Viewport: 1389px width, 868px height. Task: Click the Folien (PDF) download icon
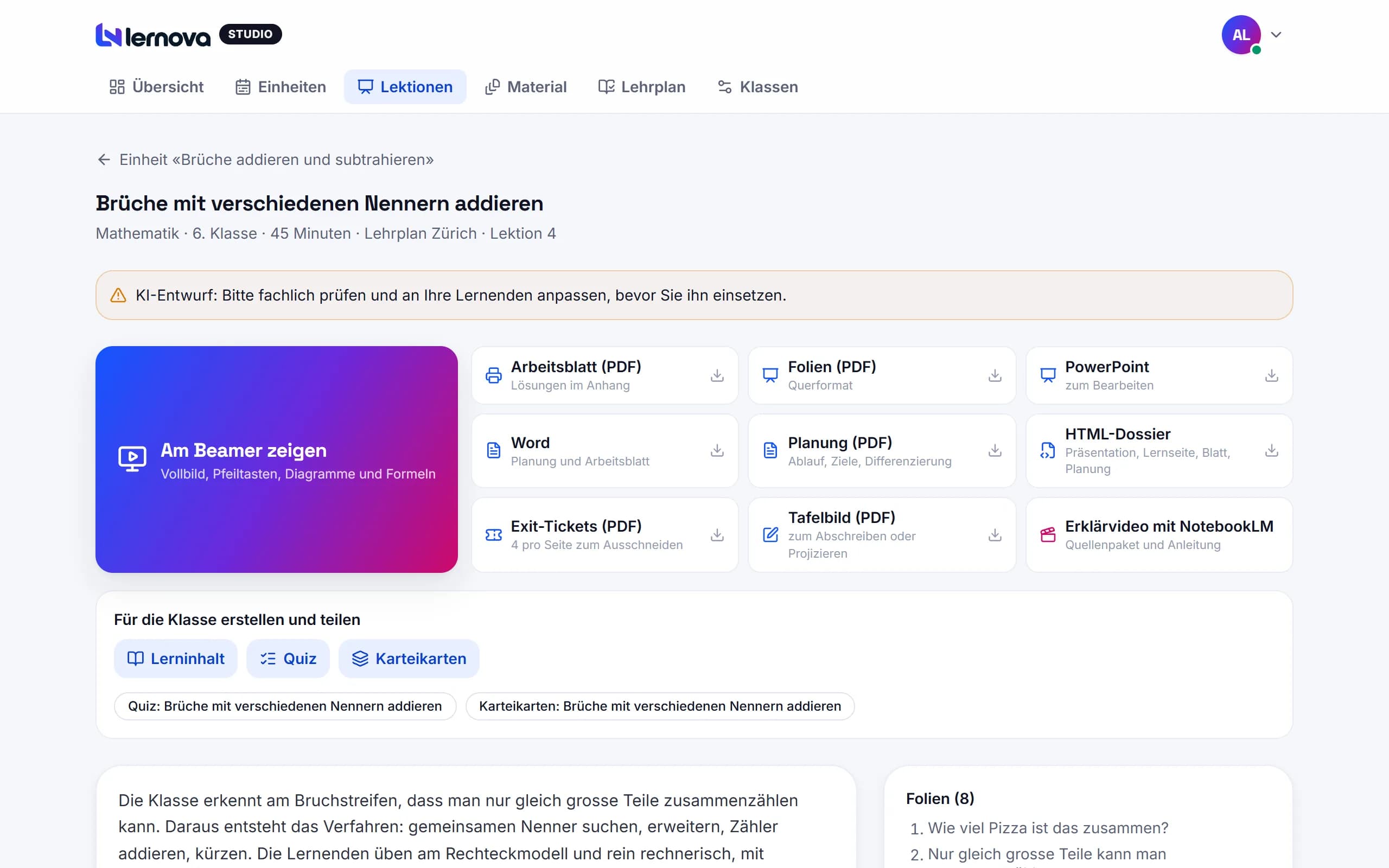tap(995, 375)
